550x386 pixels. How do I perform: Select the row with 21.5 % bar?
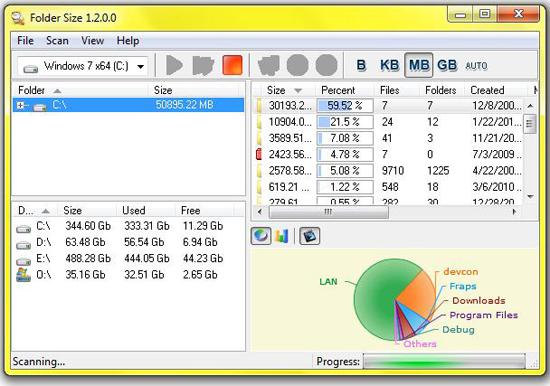389,122
